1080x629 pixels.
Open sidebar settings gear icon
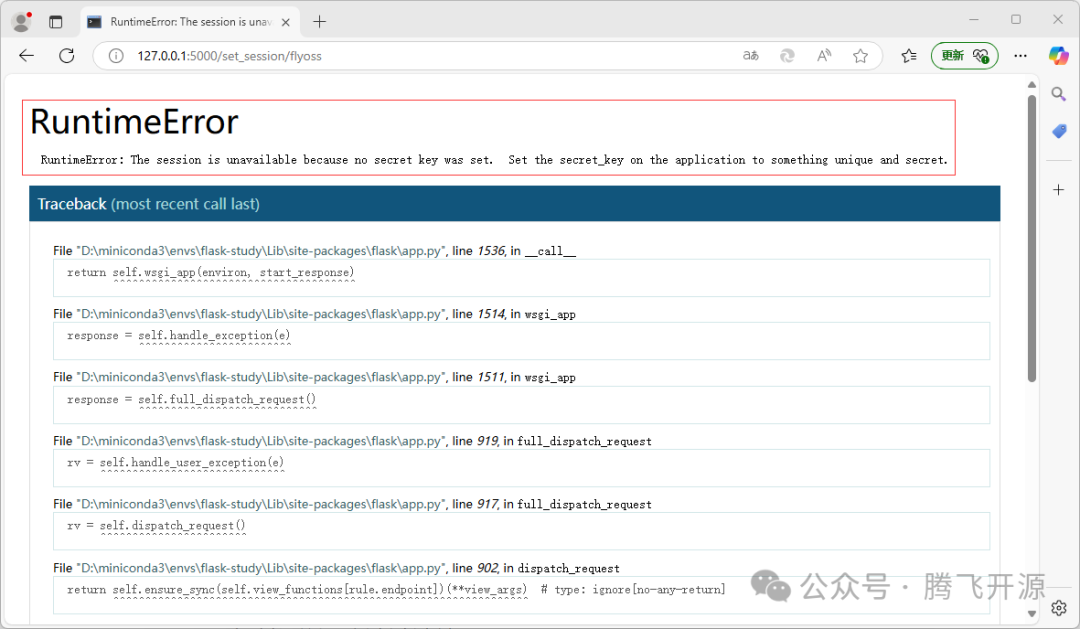[1059, 608]
